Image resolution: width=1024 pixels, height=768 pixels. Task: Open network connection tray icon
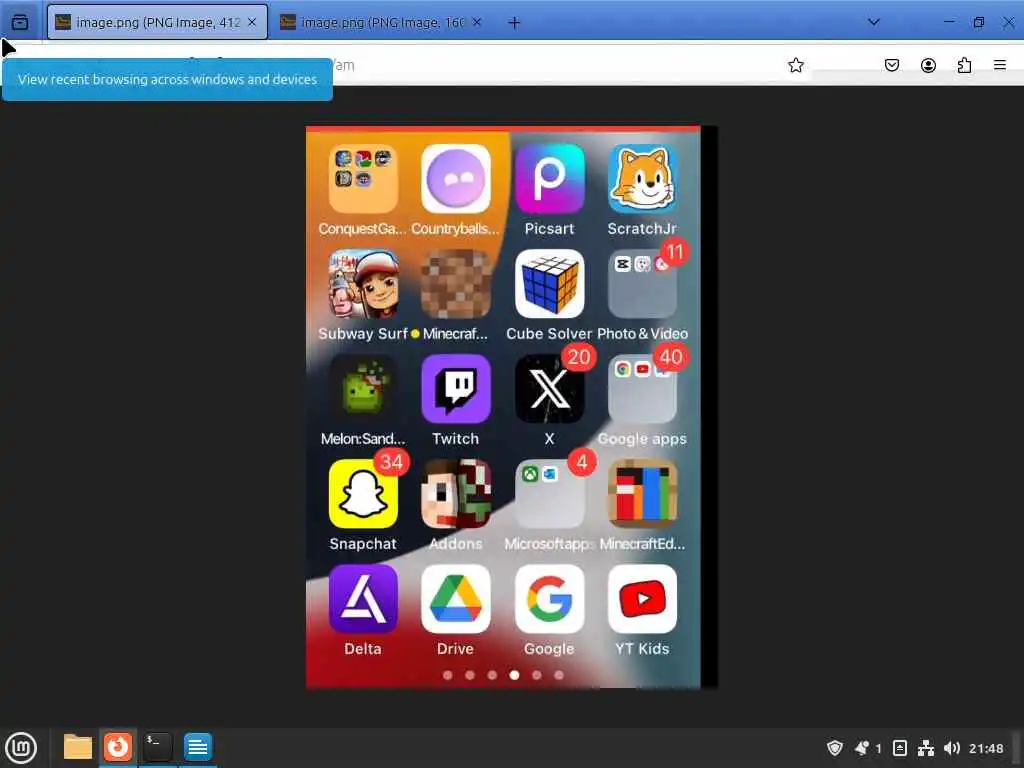point(926,748)
